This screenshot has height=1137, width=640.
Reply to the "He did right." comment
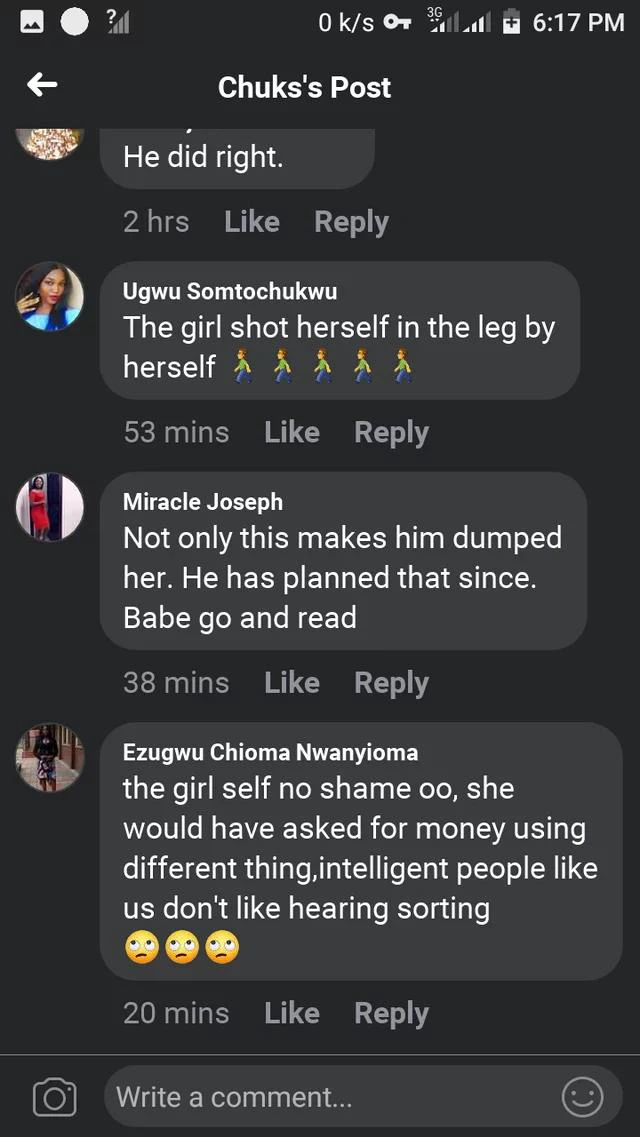[x=351, y=222]
